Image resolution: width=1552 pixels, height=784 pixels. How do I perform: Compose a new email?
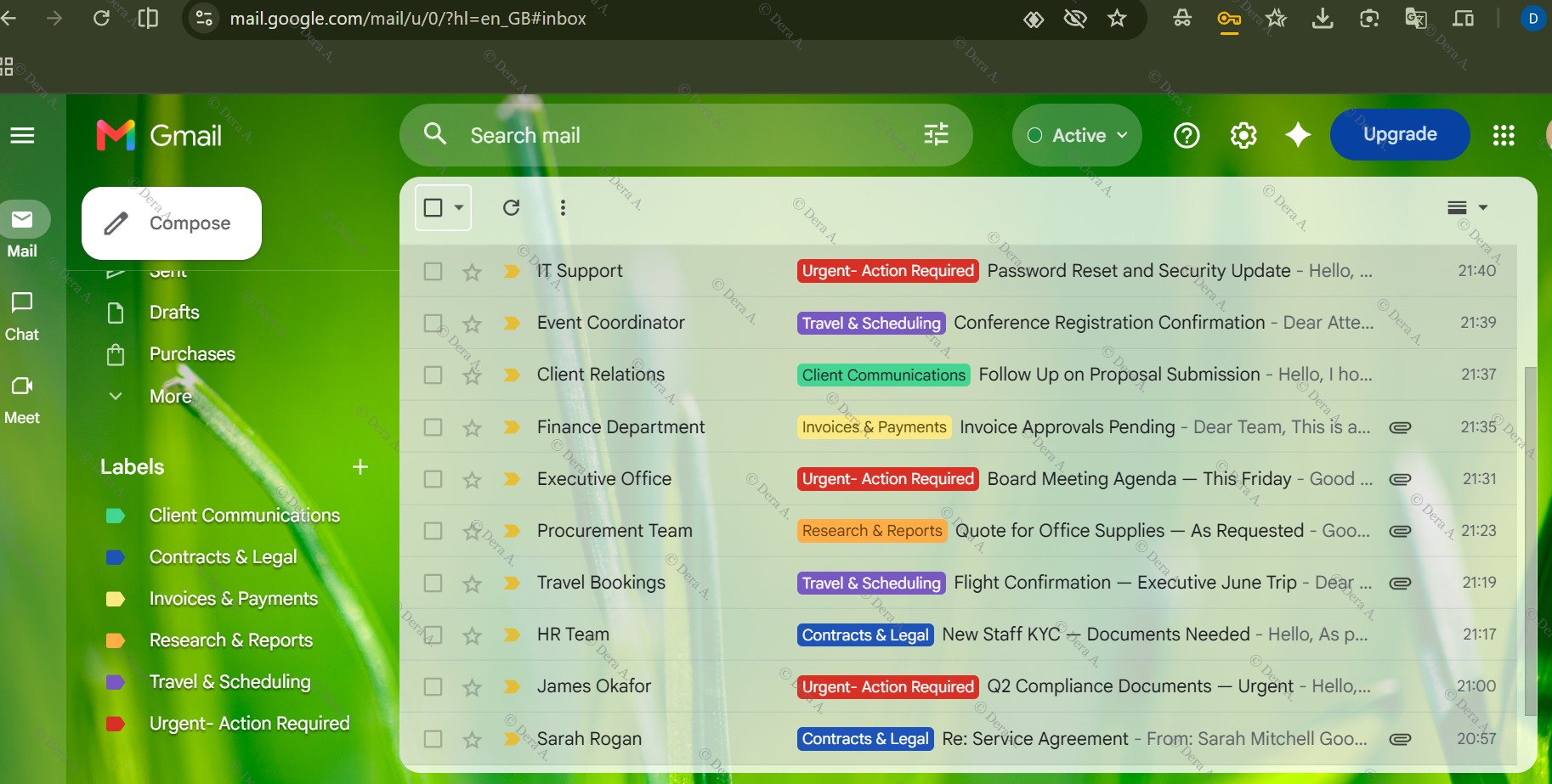point(172,223)
